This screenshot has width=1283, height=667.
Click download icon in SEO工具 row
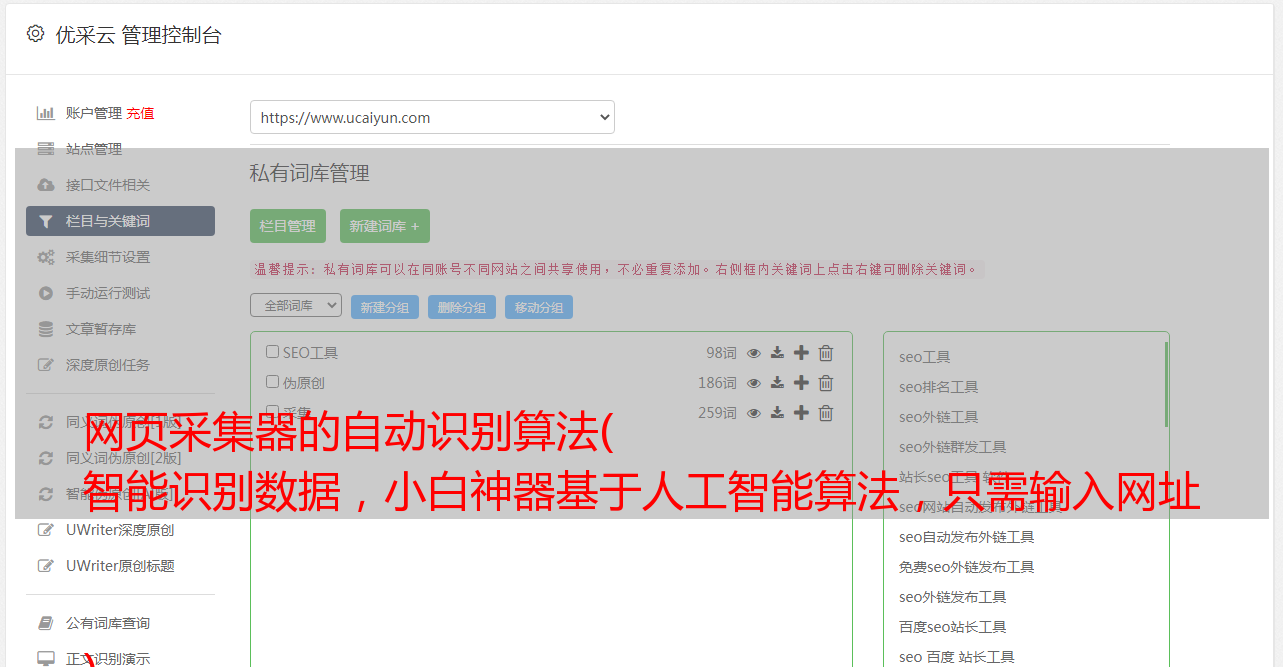777,353
